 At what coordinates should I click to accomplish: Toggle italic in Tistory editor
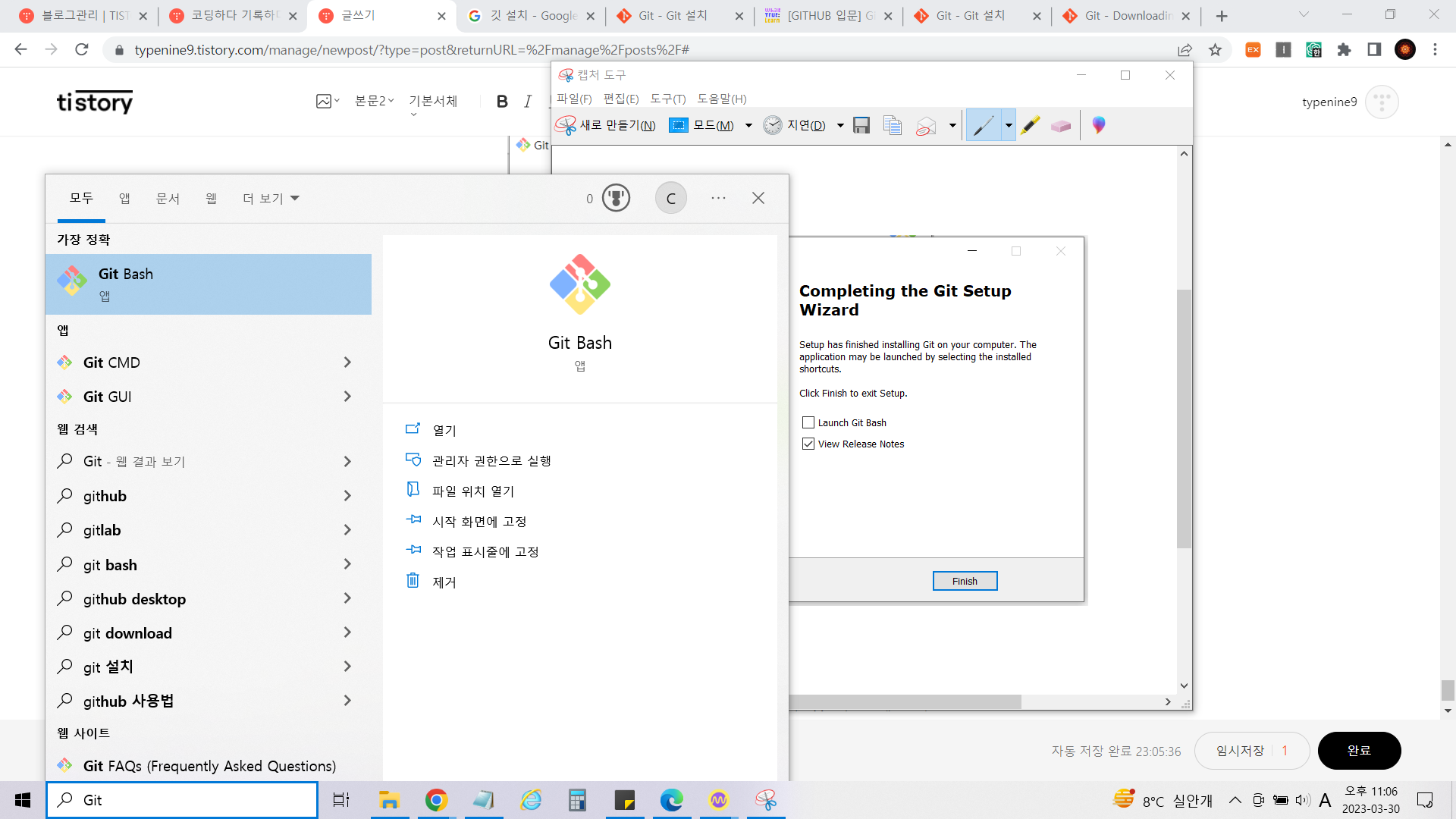tap(528, 102)
